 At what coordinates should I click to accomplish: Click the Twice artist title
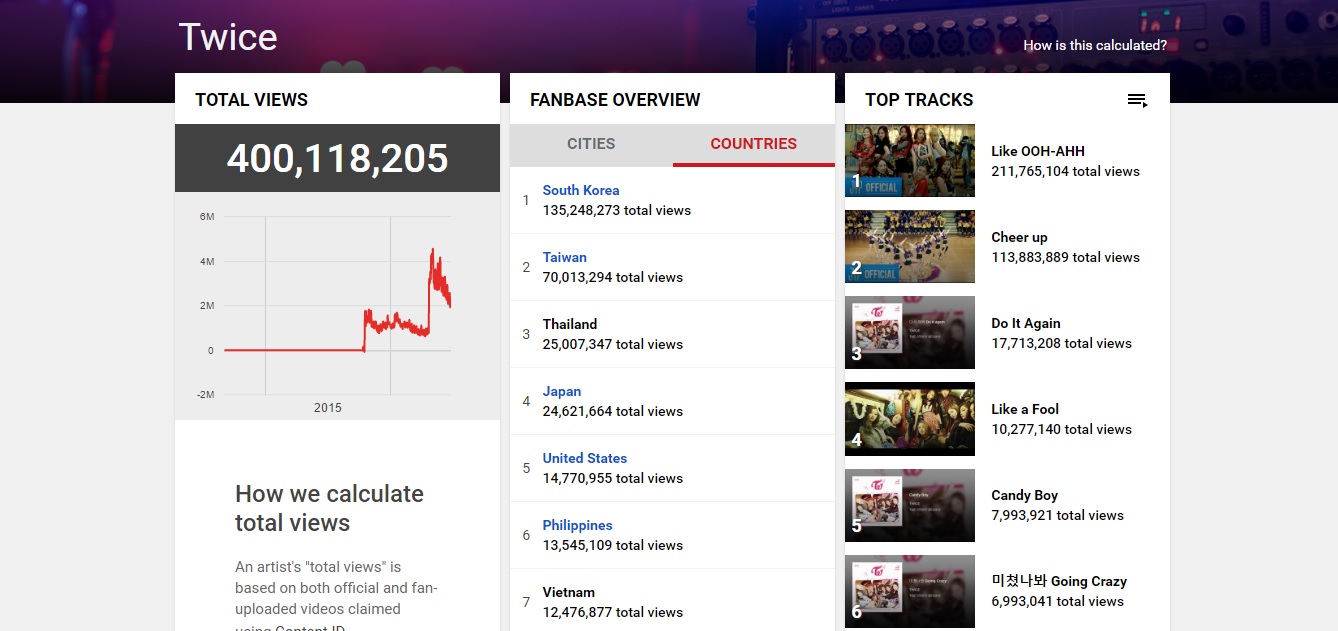pos(228,37)
